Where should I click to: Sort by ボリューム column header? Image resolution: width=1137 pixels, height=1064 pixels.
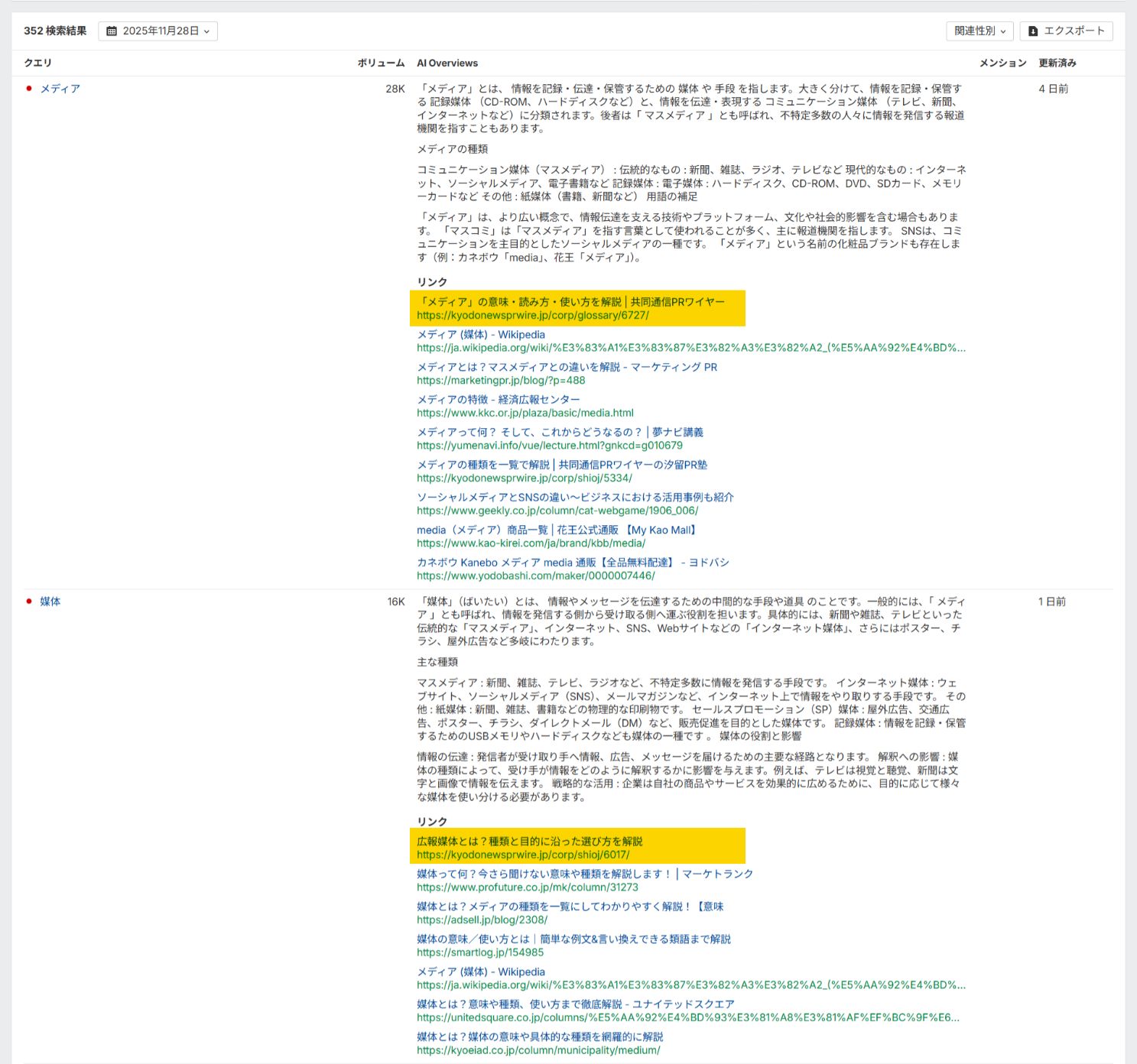pos(380,63)
